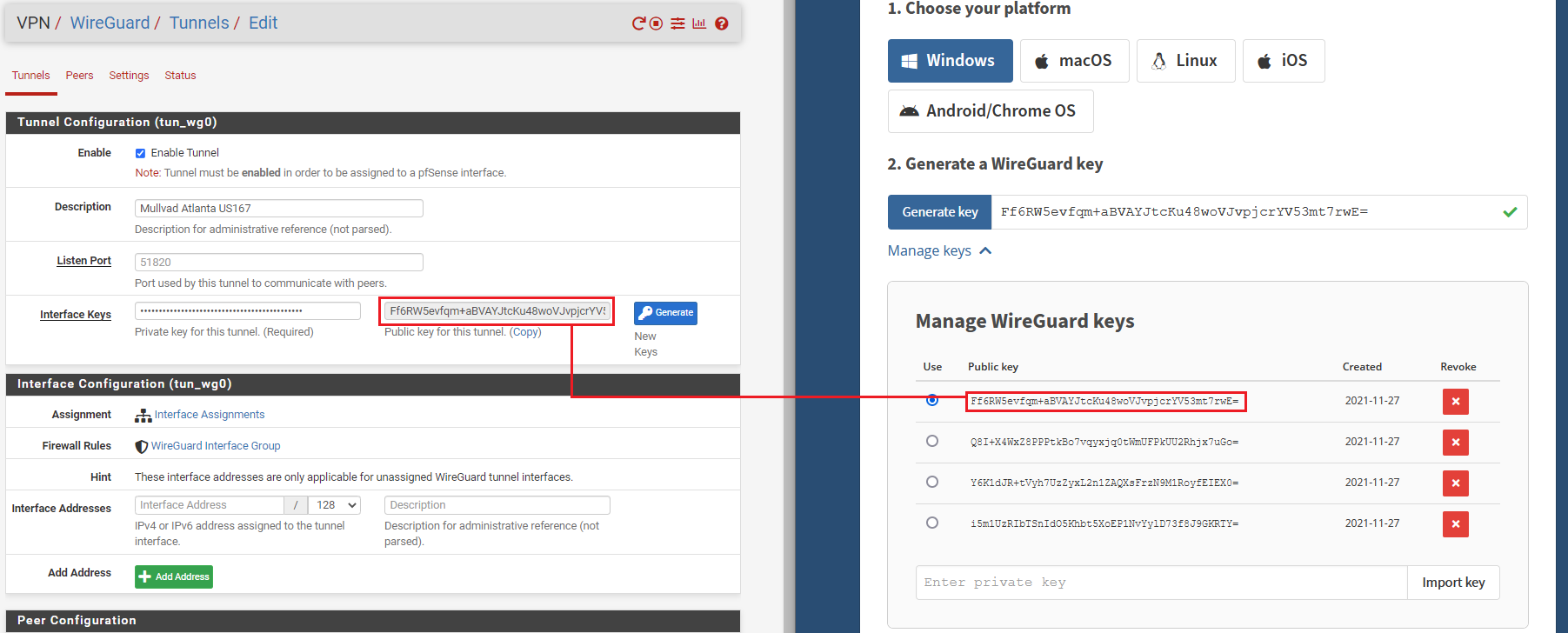This screenshot has width=1568, height=633.
Task: Choose the Windows platform
Action: [950, 61]
